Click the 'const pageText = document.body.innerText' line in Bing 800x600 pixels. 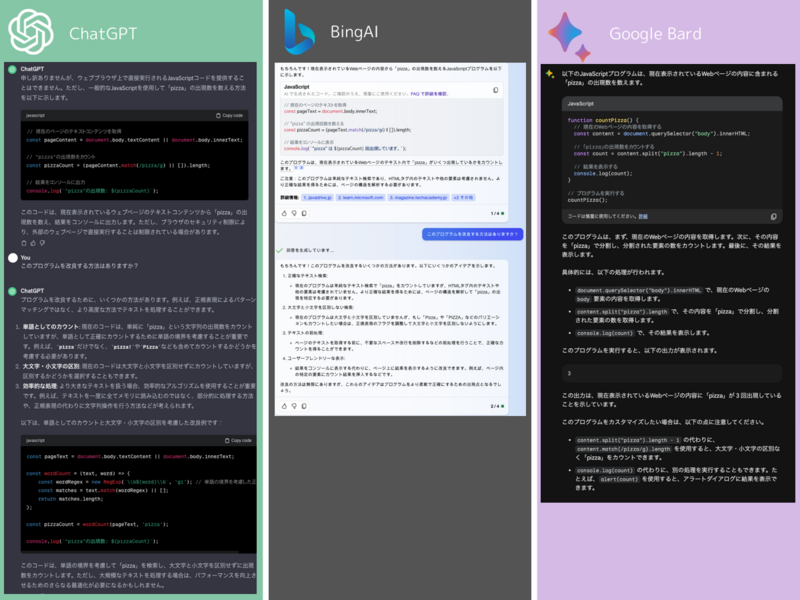[331, 111]
